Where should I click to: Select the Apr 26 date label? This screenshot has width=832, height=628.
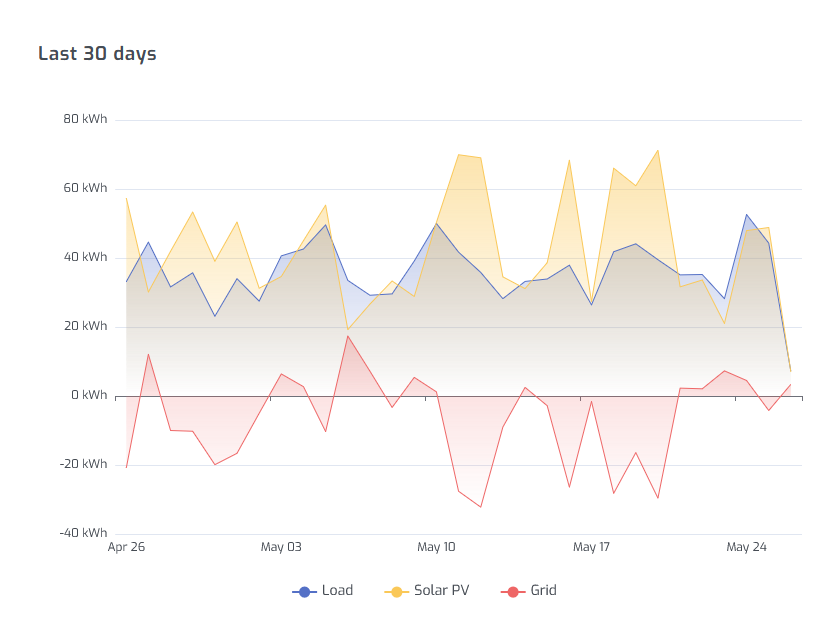126,548
